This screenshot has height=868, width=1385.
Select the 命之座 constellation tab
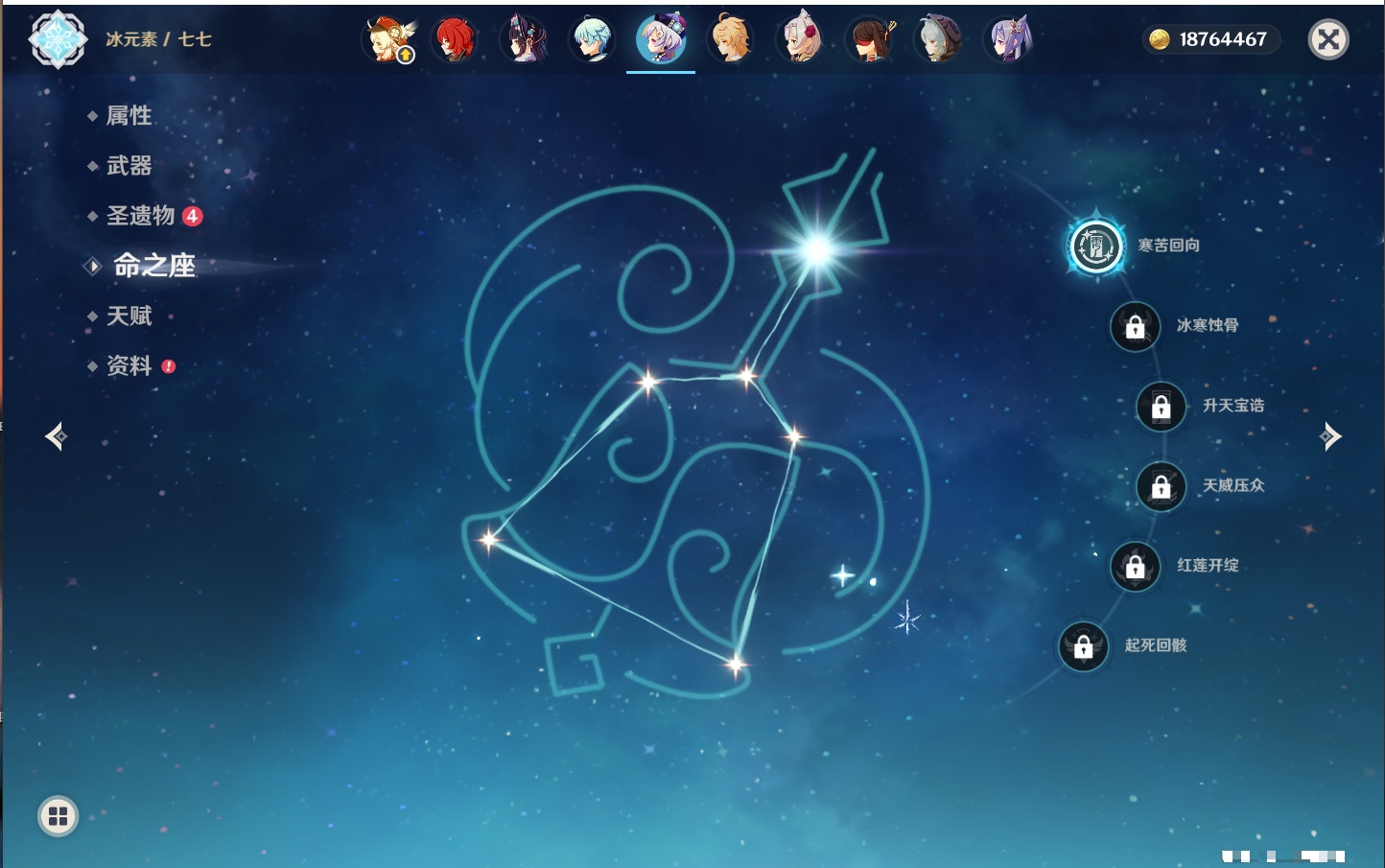pos(154,266)
